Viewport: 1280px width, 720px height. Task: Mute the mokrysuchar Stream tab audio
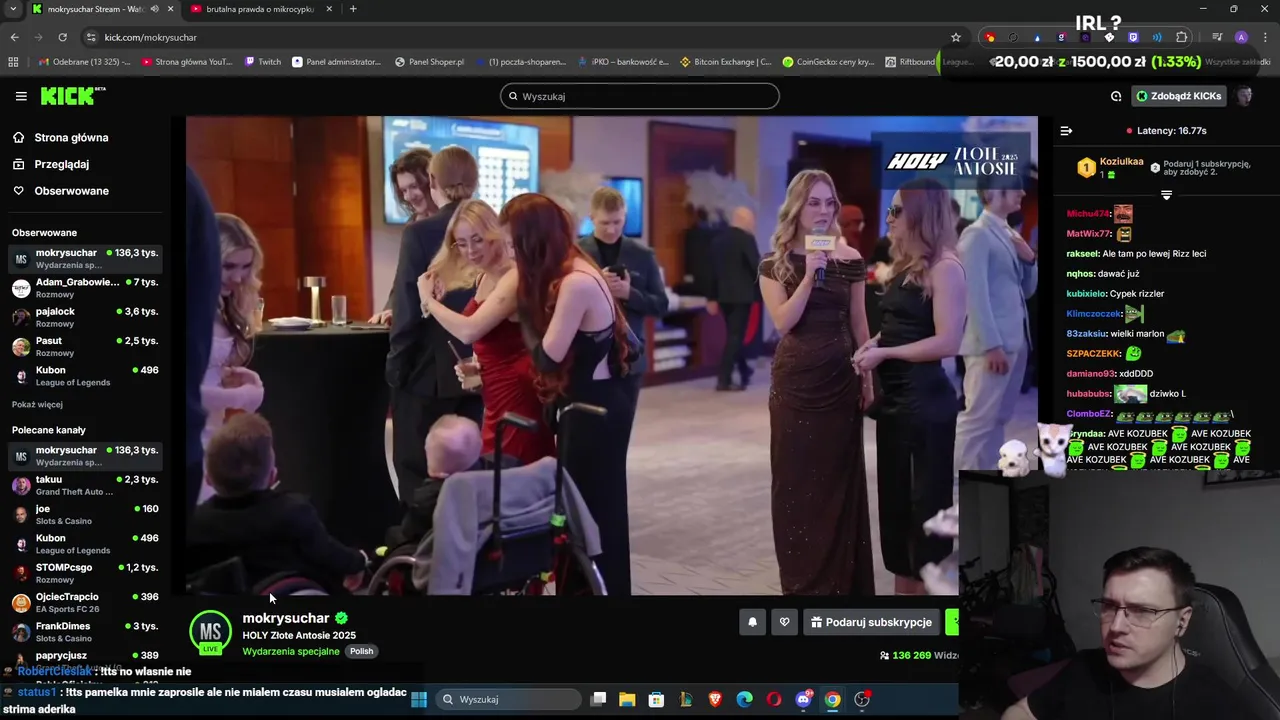click(154, 9)
